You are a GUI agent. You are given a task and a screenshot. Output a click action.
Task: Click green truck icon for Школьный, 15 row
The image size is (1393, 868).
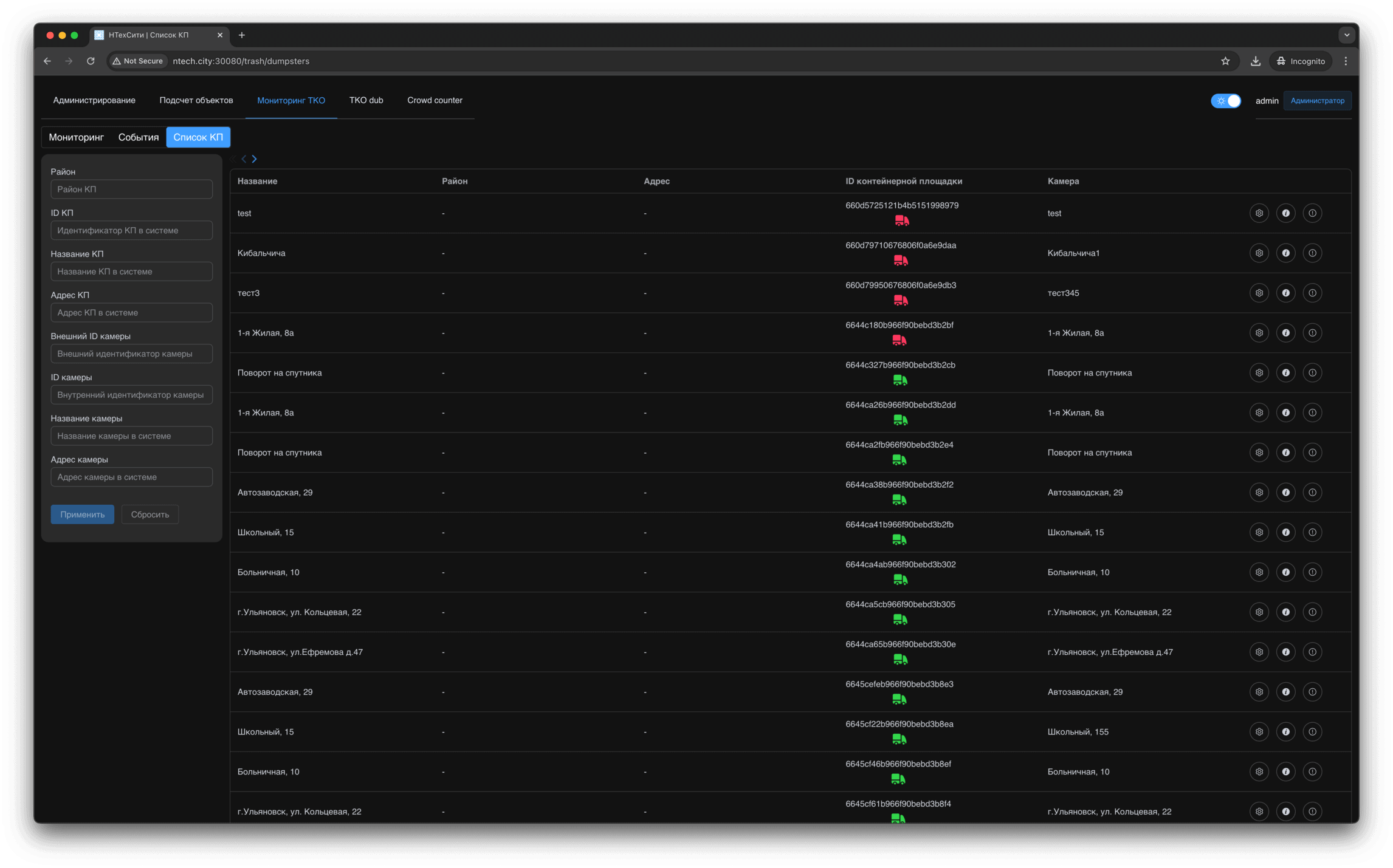point(899,539)
